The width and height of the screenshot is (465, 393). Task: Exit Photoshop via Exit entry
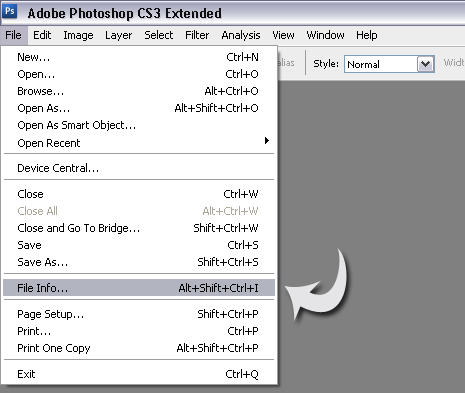click(139, 374)
